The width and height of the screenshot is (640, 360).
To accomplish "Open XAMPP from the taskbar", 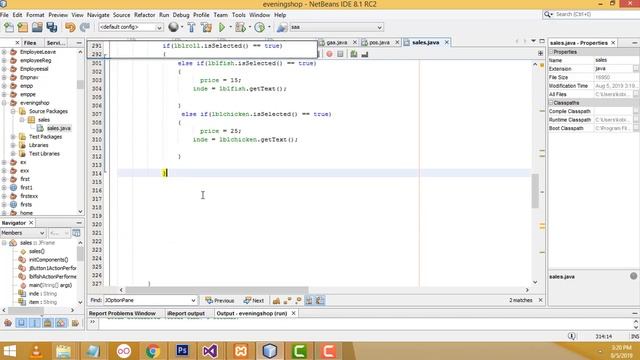I will (240, 351).
